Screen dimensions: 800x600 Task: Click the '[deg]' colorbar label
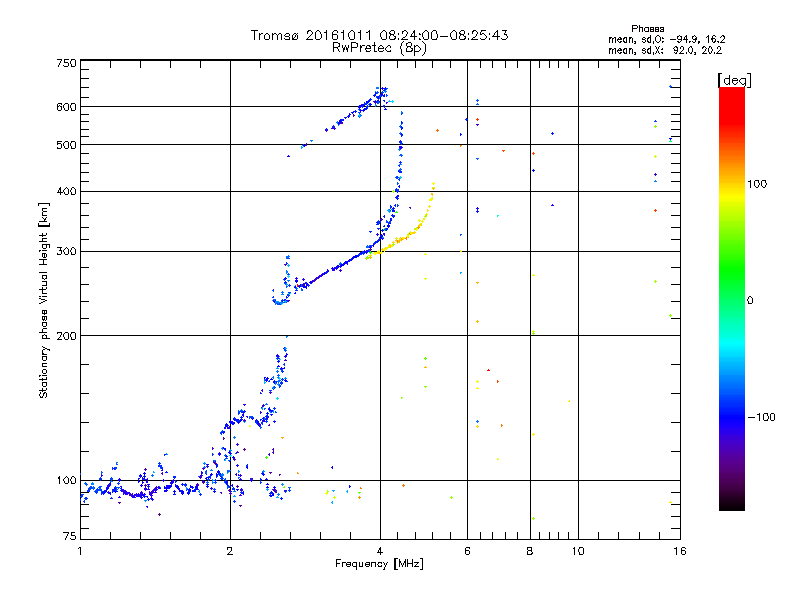734,80
